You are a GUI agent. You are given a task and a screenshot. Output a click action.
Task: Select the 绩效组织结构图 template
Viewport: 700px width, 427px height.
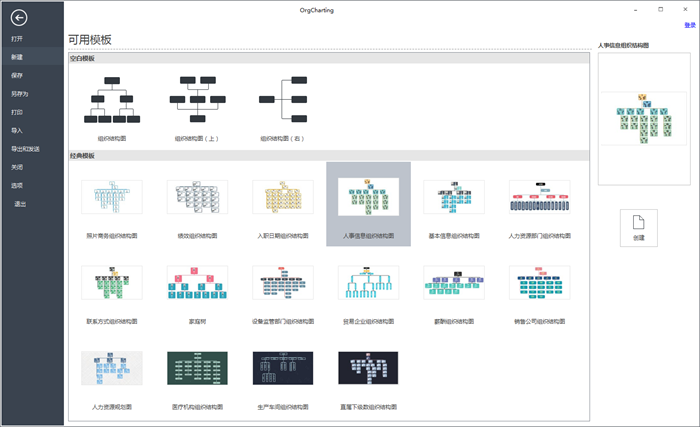pos(197,198)
